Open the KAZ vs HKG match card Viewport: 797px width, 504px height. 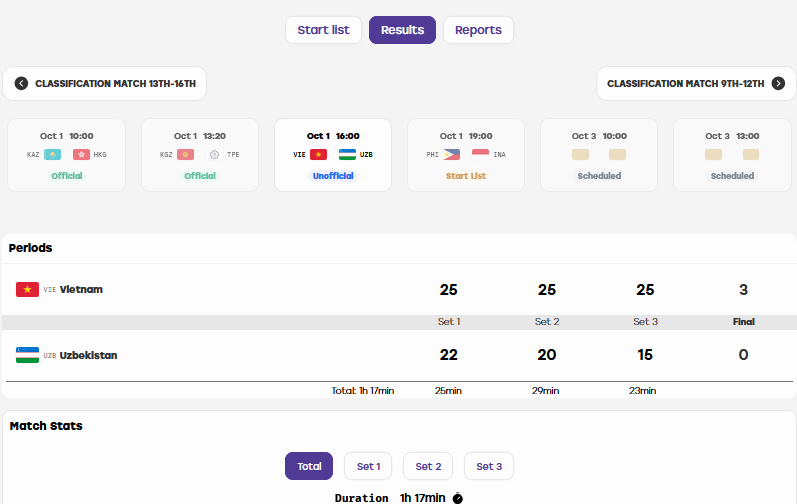click(67, 155)
